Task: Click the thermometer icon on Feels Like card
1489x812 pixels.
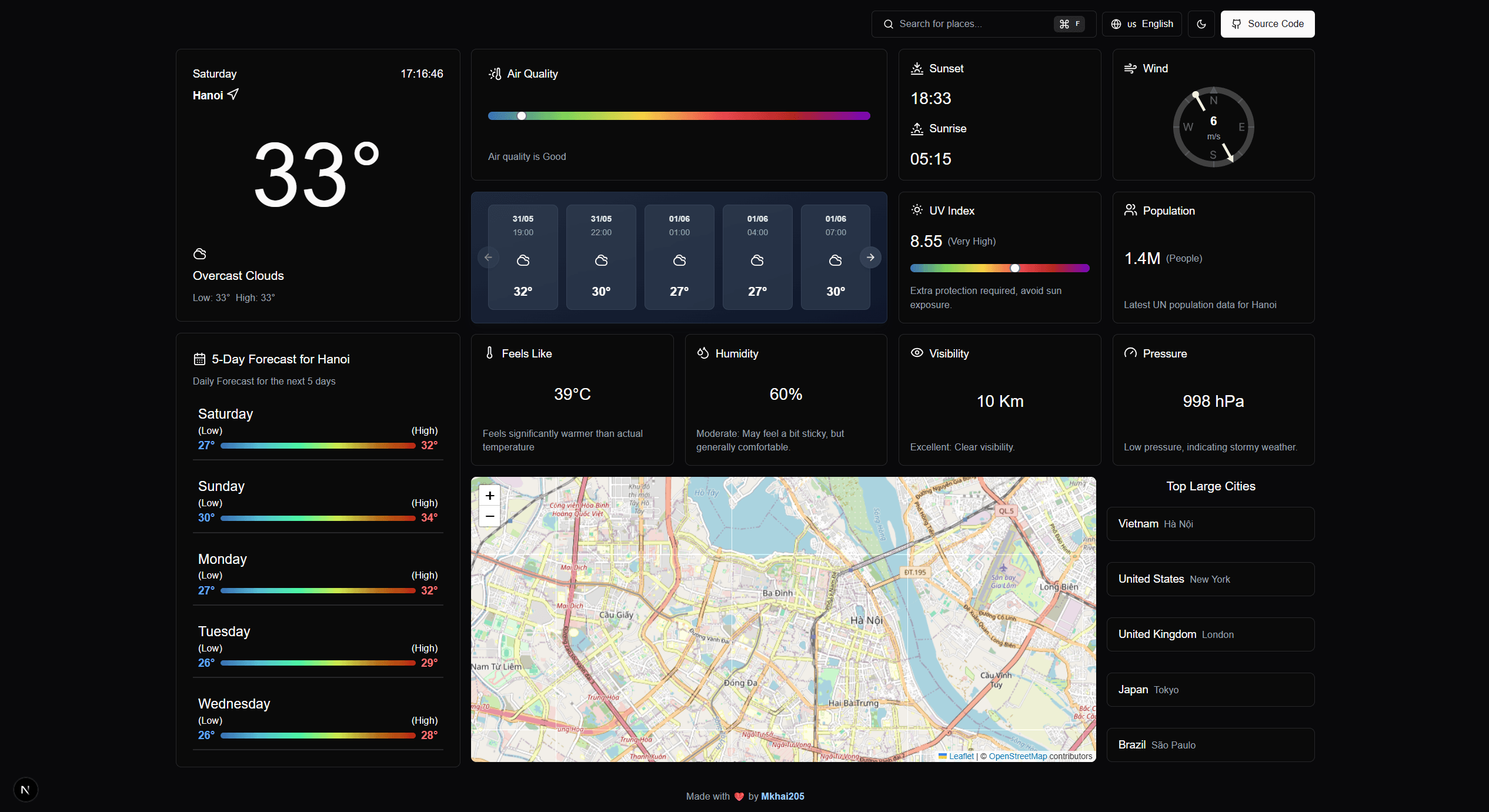Action: [490, 353]
